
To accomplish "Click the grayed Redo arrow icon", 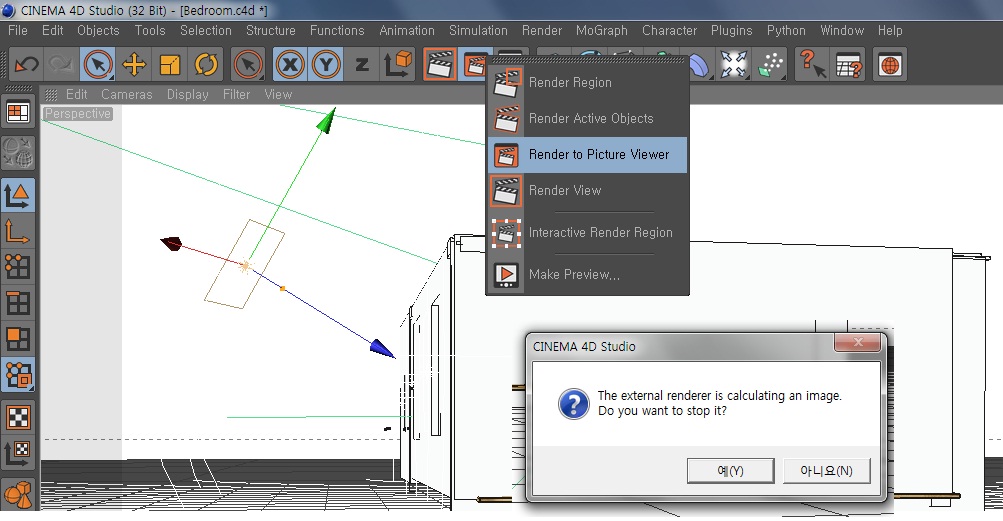I will pos(61,65).
